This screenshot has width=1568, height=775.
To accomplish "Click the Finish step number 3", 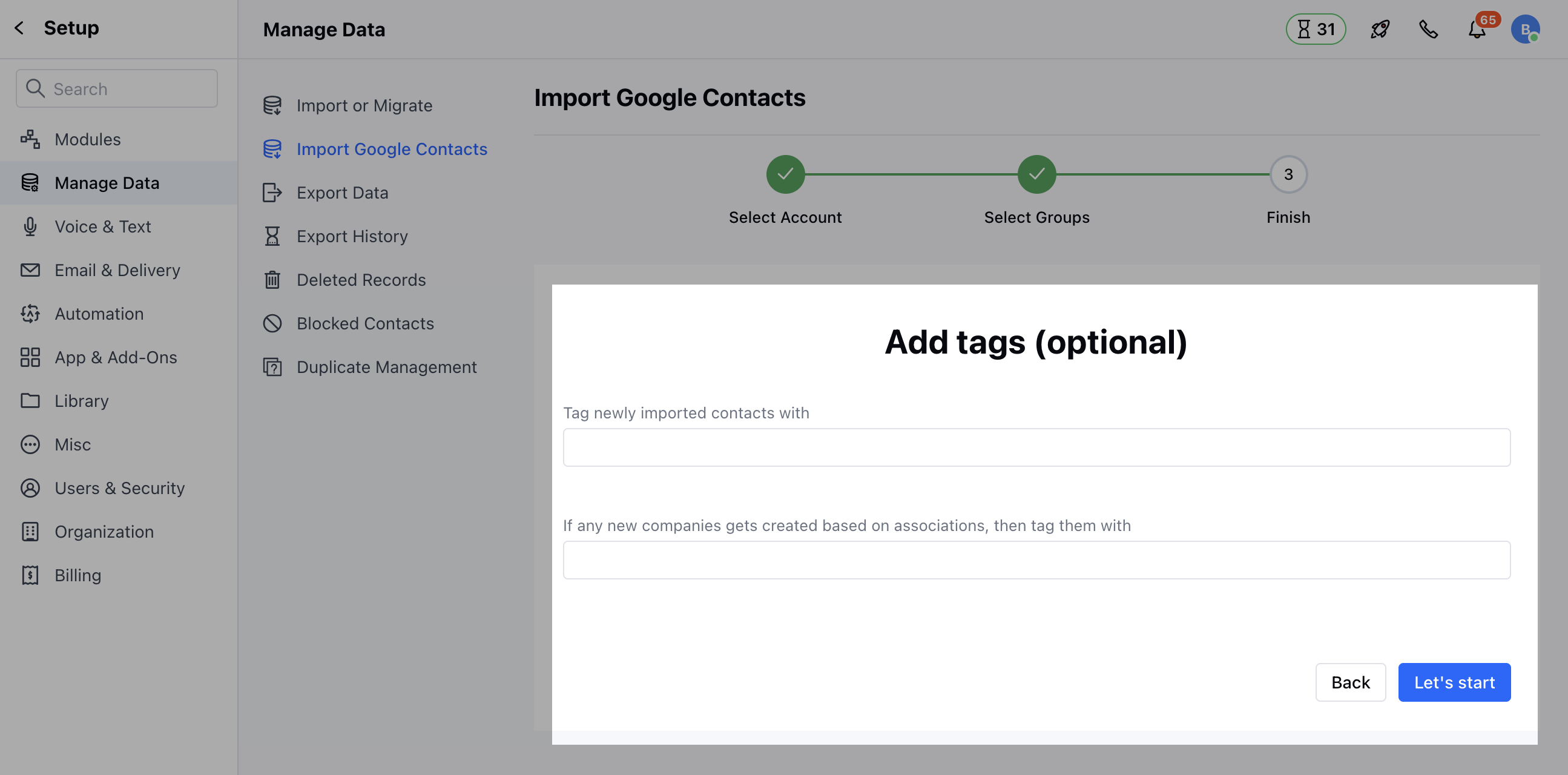I will click(x=1288, y=175).
